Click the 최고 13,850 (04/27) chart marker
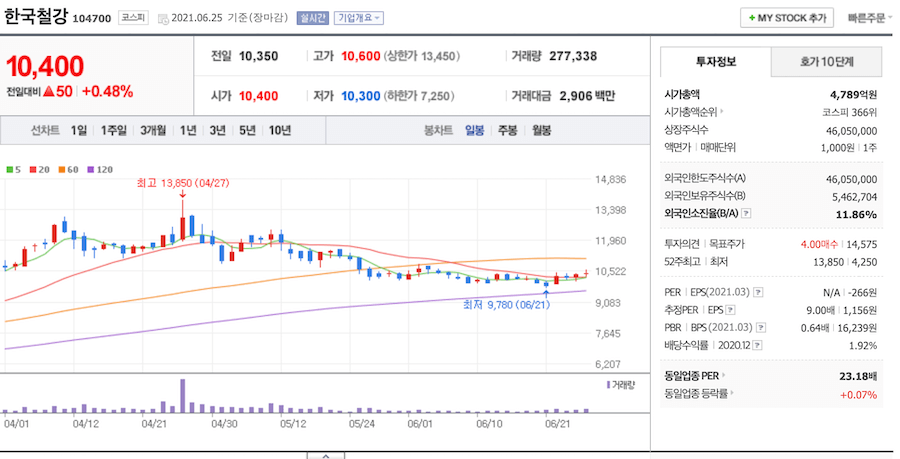The width and height of the screenshot is (900, 459). [183, 183]
